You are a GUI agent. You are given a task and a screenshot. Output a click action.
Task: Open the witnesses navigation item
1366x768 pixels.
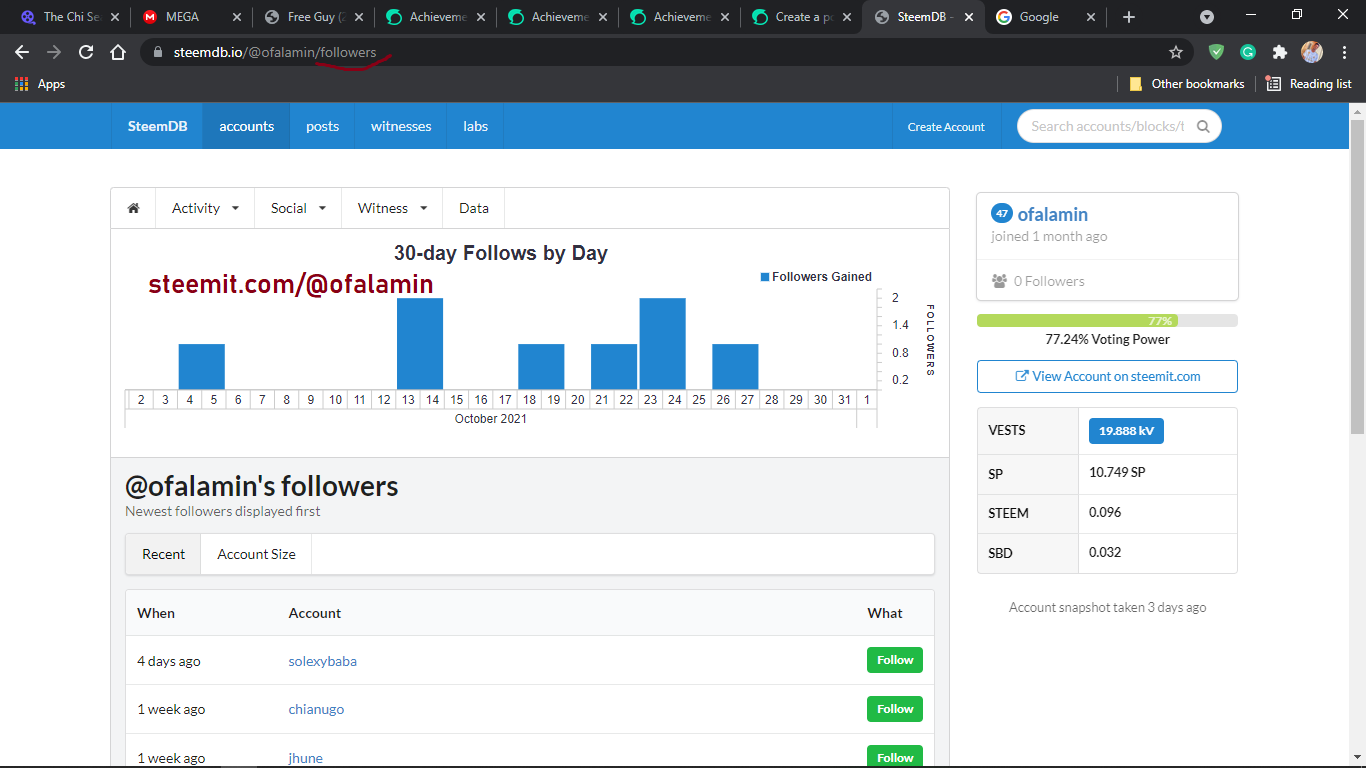coord(401,126)
